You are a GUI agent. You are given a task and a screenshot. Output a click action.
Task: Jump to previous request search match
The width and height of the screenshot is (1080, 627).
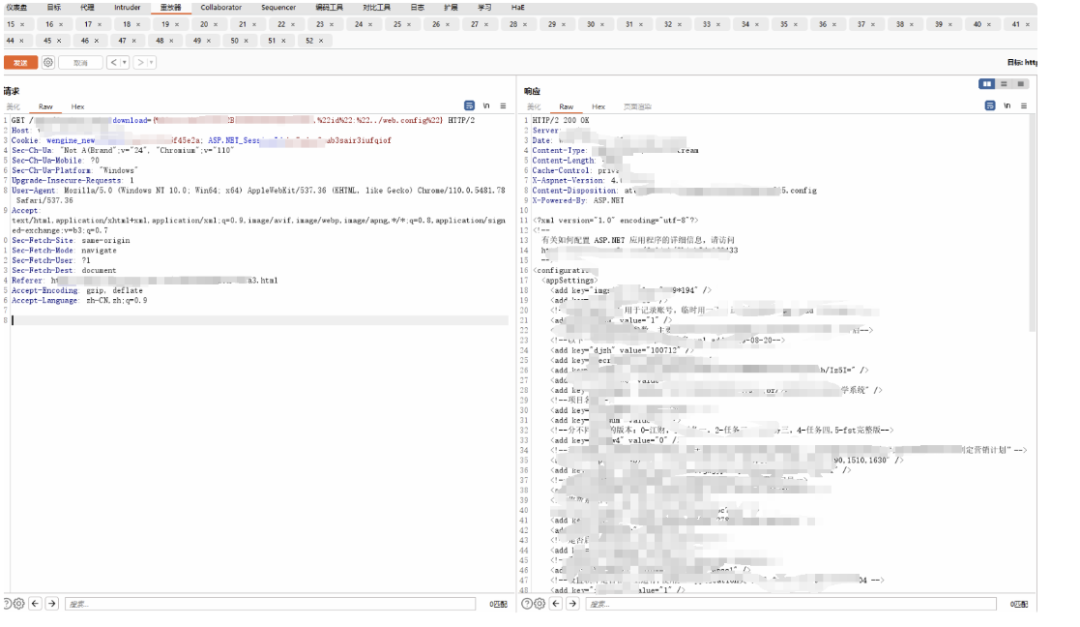click(35, 604)
